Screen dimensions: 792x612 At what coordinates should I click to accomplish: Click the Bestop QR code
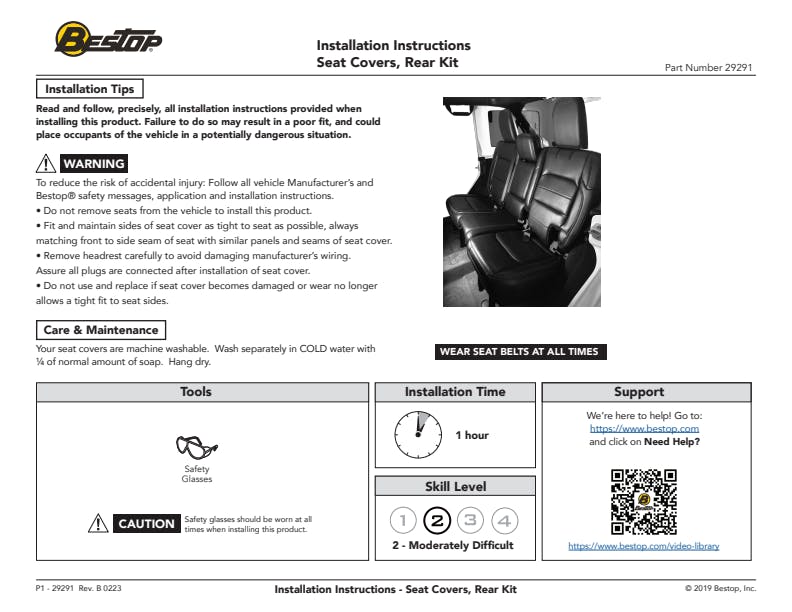point(644,502)
